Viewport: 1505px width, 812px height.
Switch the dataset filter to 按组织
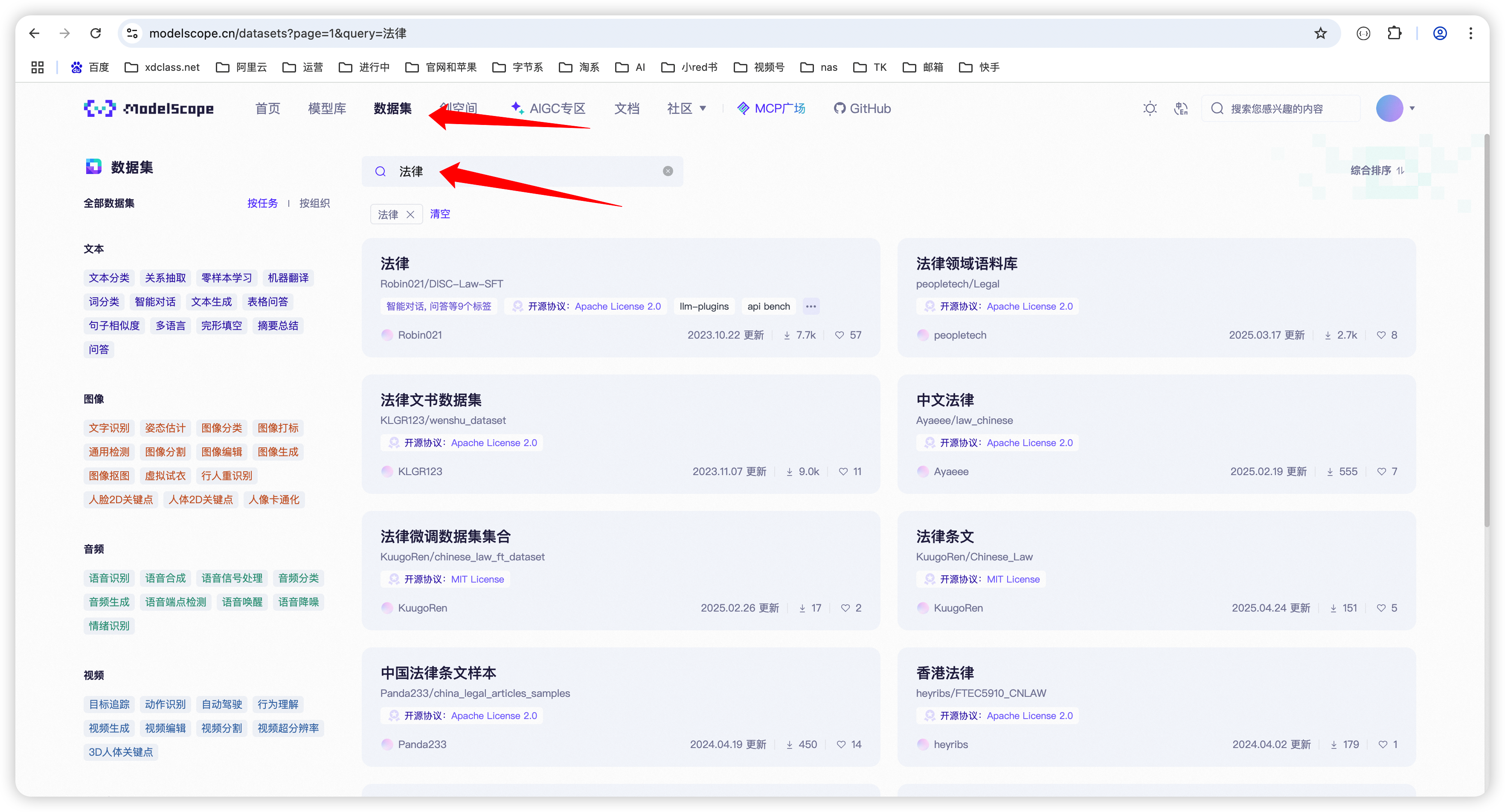tap(314, 203)
